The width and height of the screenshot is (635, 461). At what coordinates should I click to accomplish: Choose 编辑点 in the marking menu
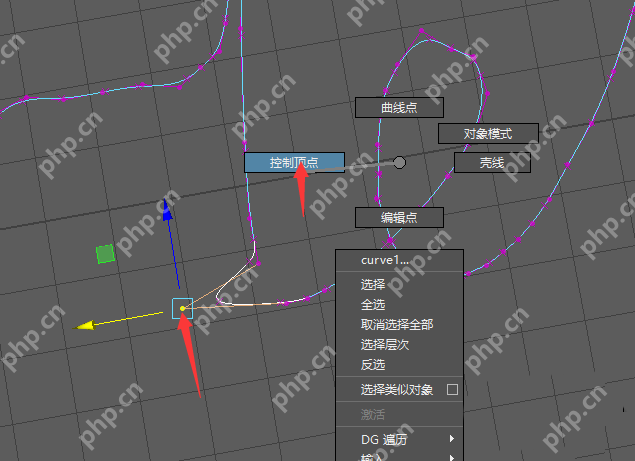click(x=399, y=218)
